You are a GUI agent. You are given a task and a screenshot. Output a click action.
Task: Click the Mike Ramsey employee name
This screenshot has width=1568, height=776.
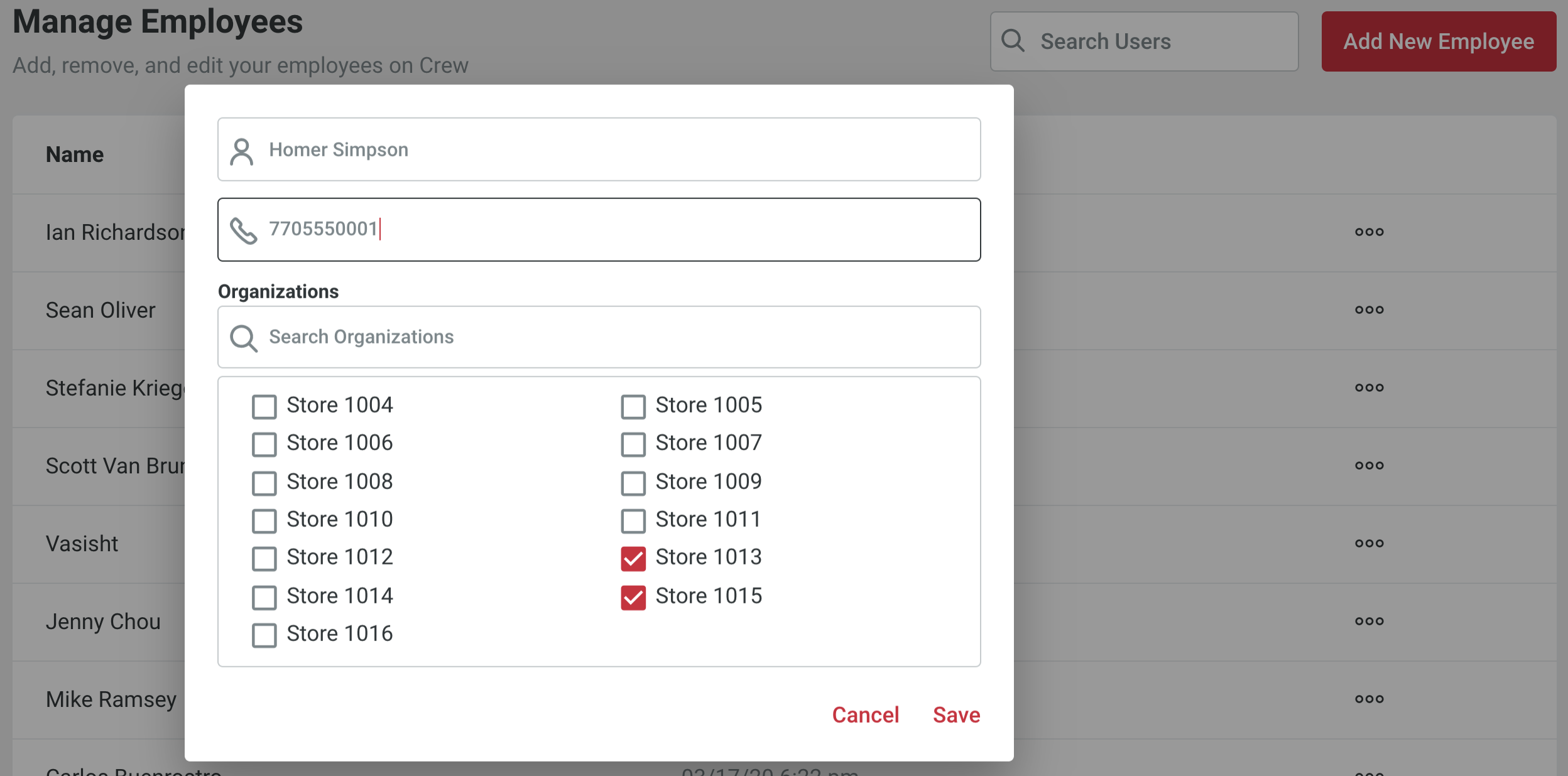pyautogui.click(x=111, y=699)
